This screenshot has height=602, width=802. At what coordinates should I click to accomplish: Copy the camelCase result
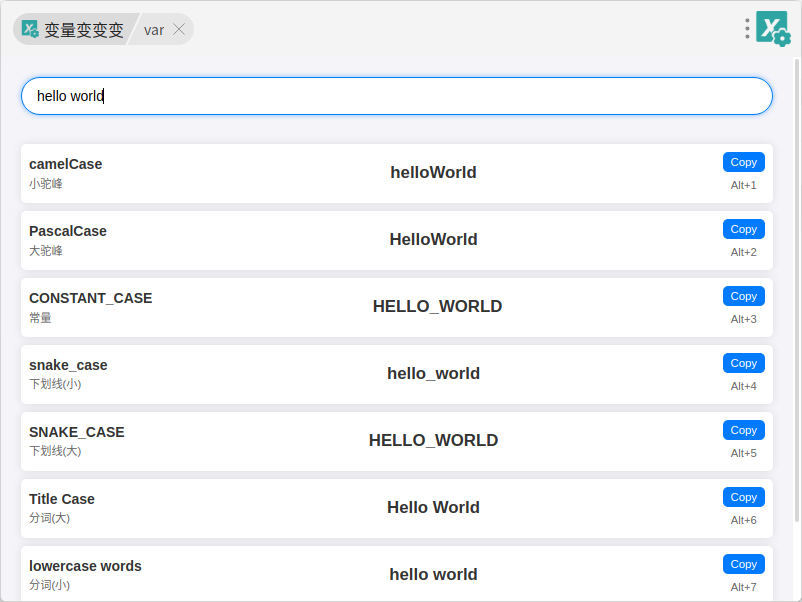[x=744, y=162]
